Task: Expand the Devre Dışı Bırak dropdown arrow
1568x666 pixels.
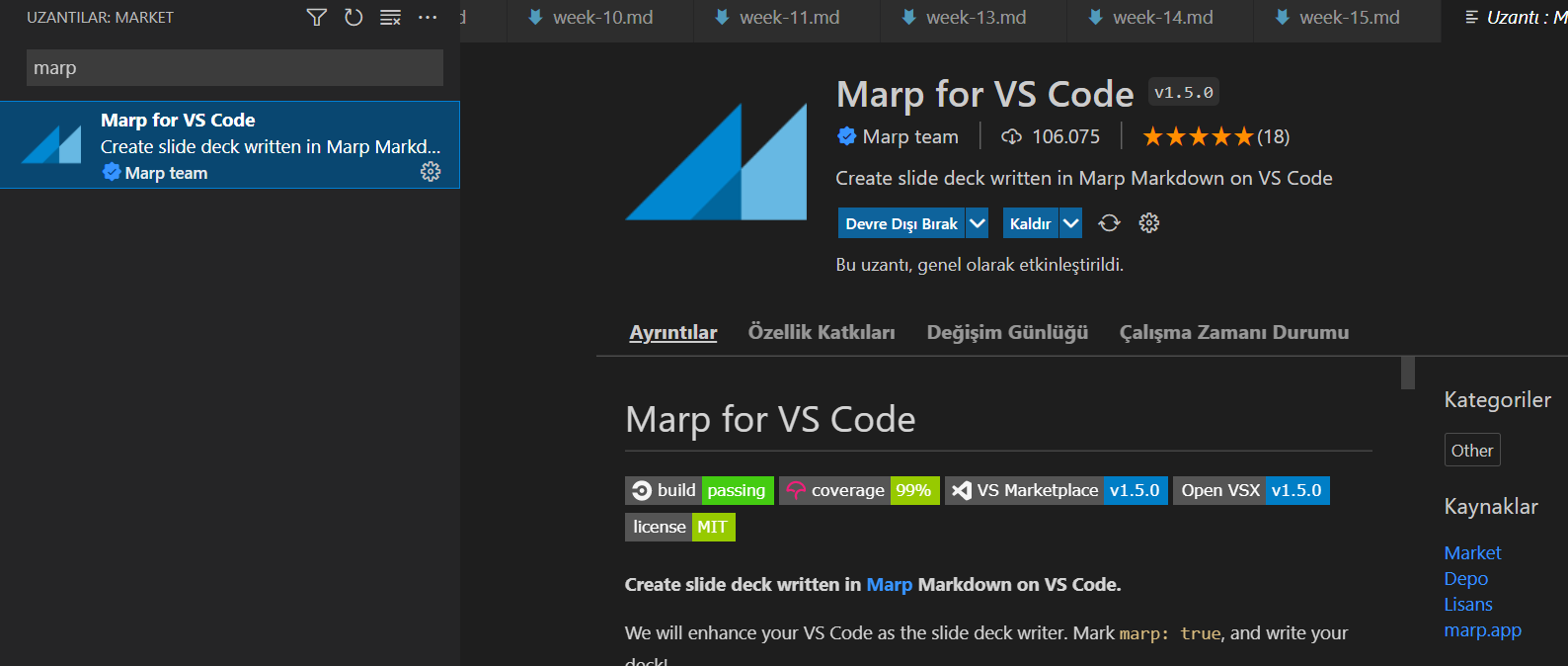Action: (978, 223)
